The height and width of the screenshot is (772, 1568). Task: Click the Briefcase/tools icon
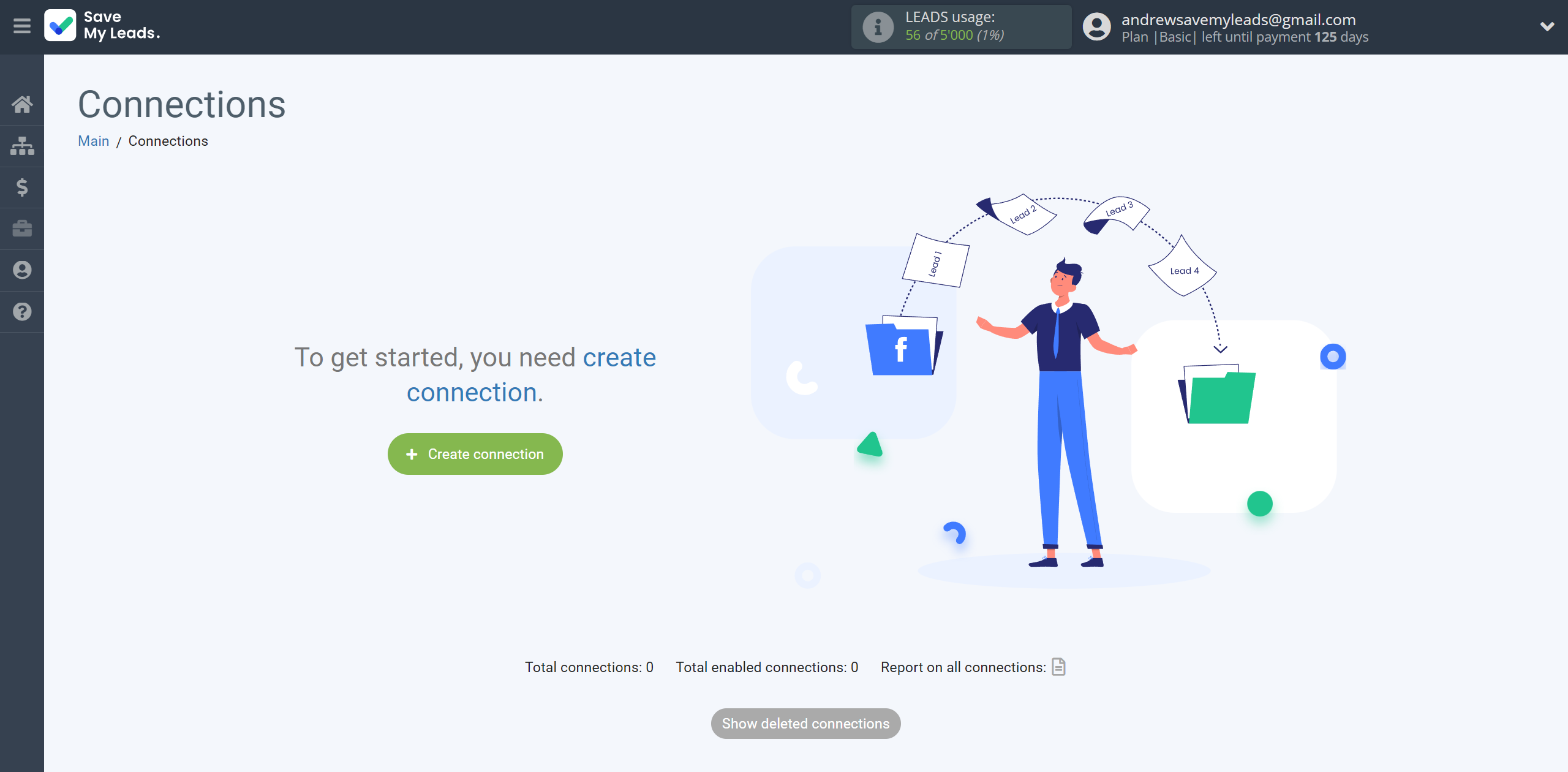pyautogui.click(x=22, y=228)
